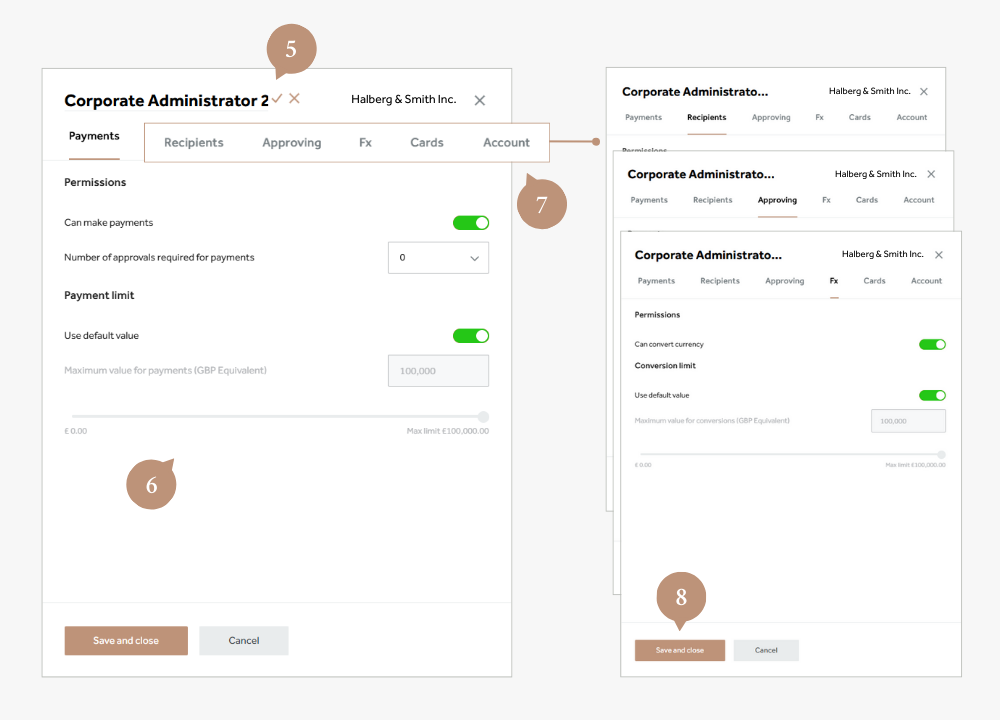Confirm role name with the checkmark icon
The image size is (1000, 720).
tap(277, 99)
